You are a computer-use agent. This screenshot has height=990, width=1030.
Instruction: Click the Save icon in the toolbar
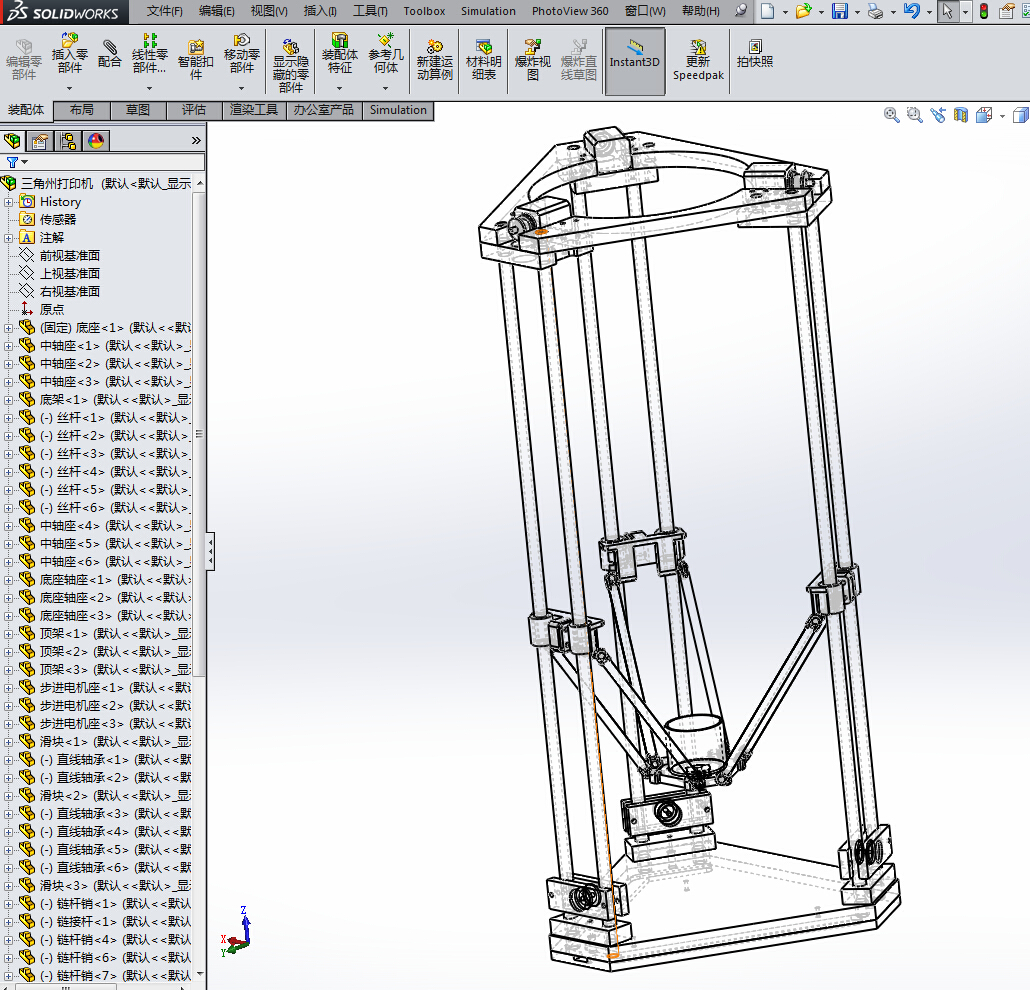840,11
